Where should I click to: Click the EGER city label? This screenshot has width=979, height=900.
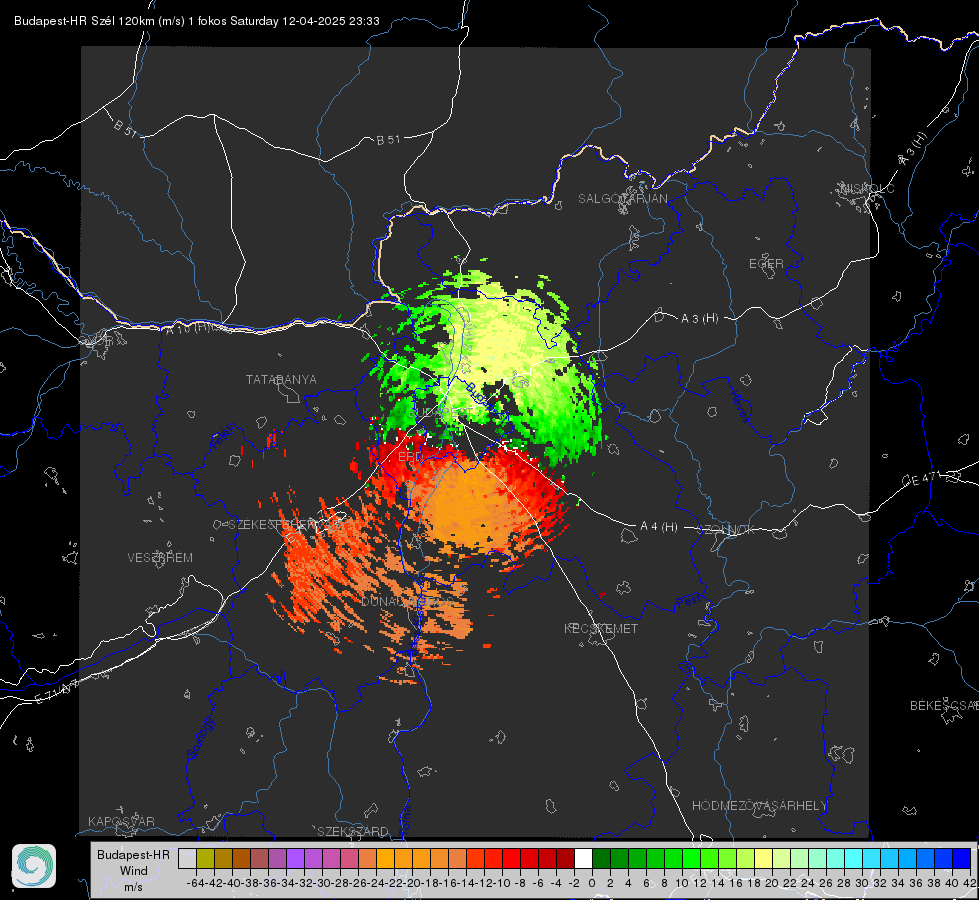click(766, 264)
